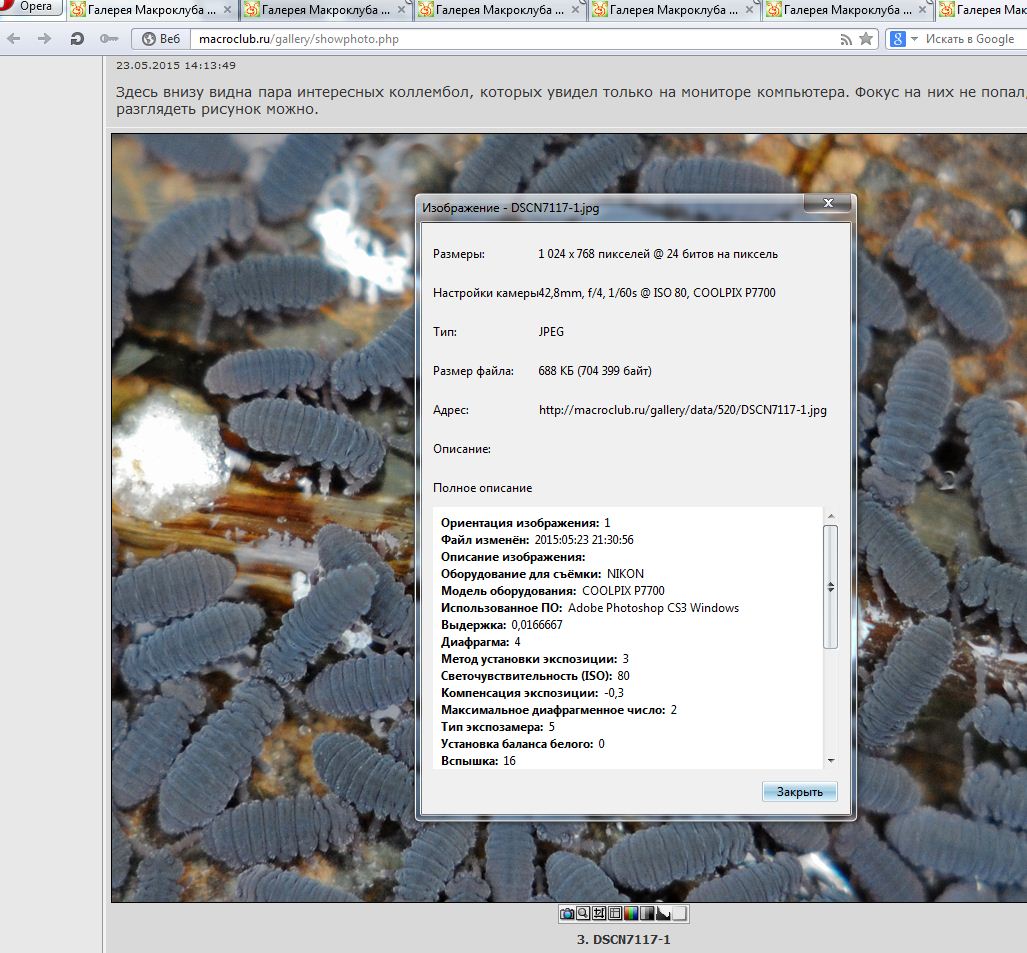Screen dimensions: 1027x953
Task: Click the RGB color bars icon
Action: tap(631, 914)
